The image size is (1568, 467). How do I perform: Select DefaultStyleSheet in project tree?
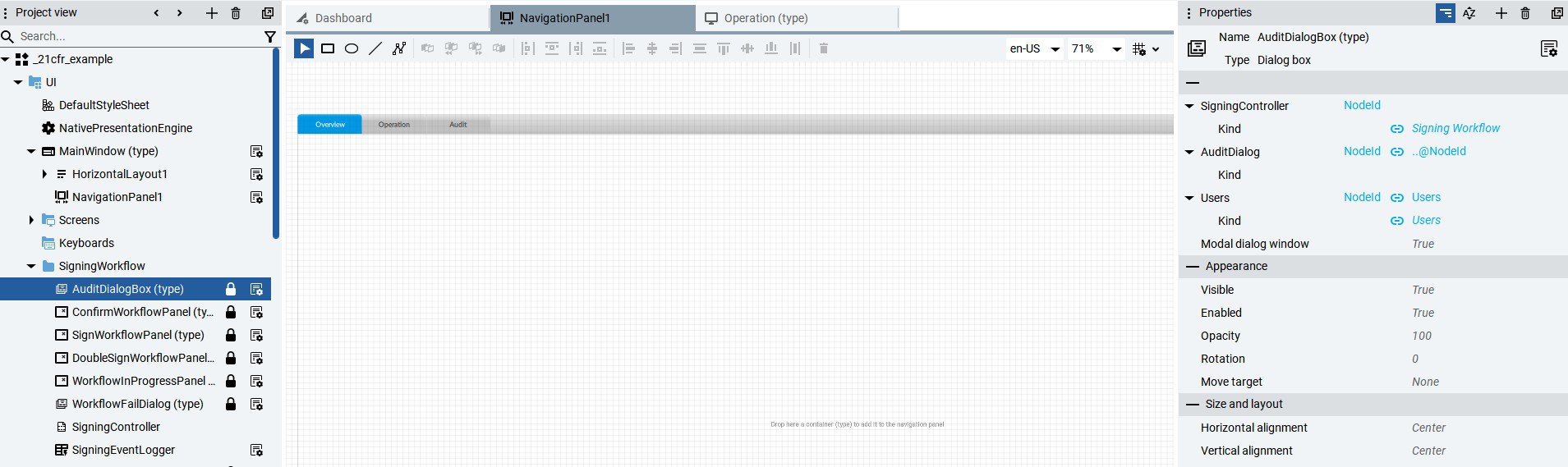[x=104, y=105]
